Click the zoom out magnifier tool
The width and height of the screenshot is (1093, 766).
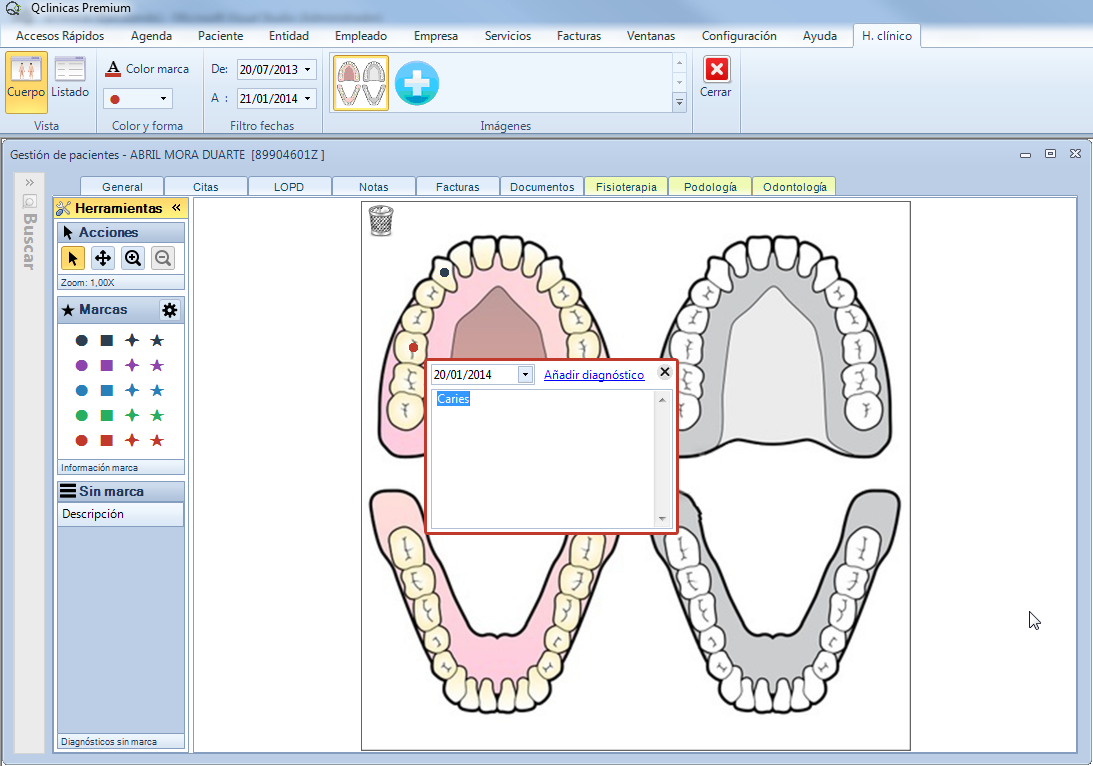(162, 259)
